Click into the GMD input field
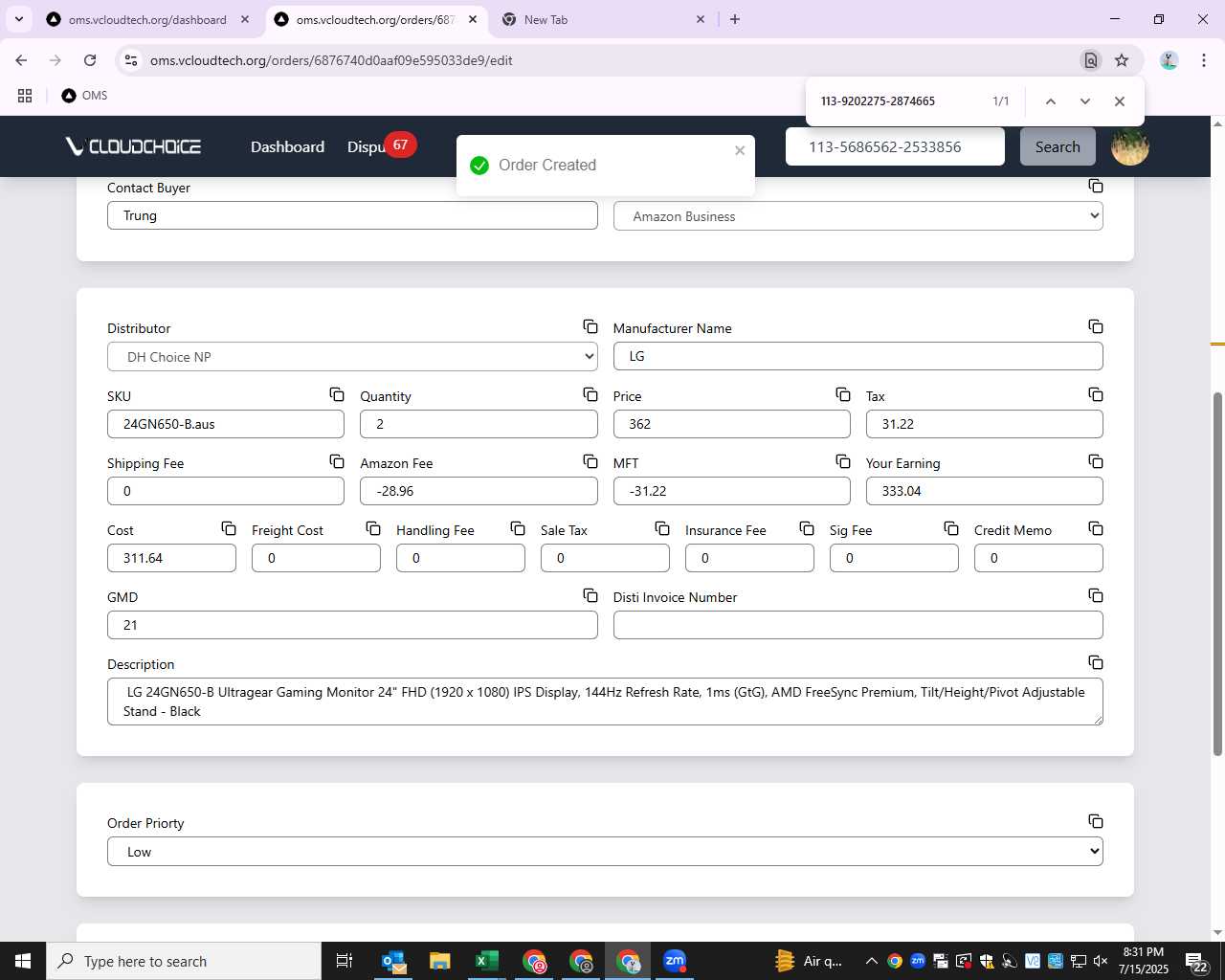This screenshot has width=1225, height=980. coord(352,625)
